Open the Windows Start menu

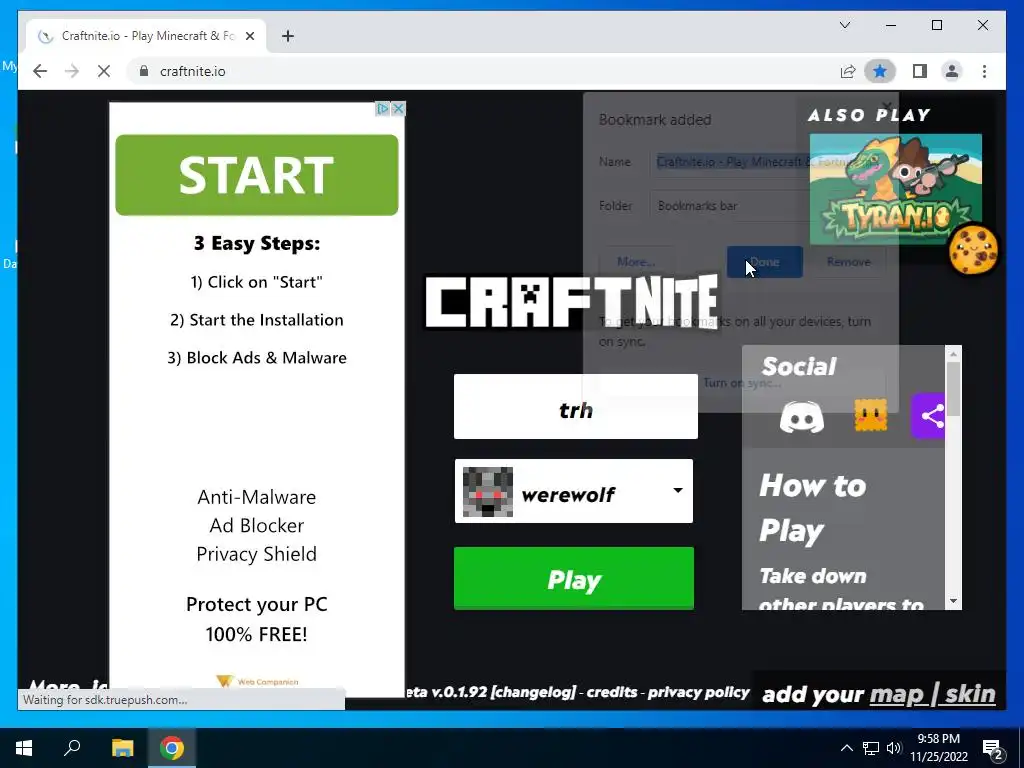pos(24,748)
